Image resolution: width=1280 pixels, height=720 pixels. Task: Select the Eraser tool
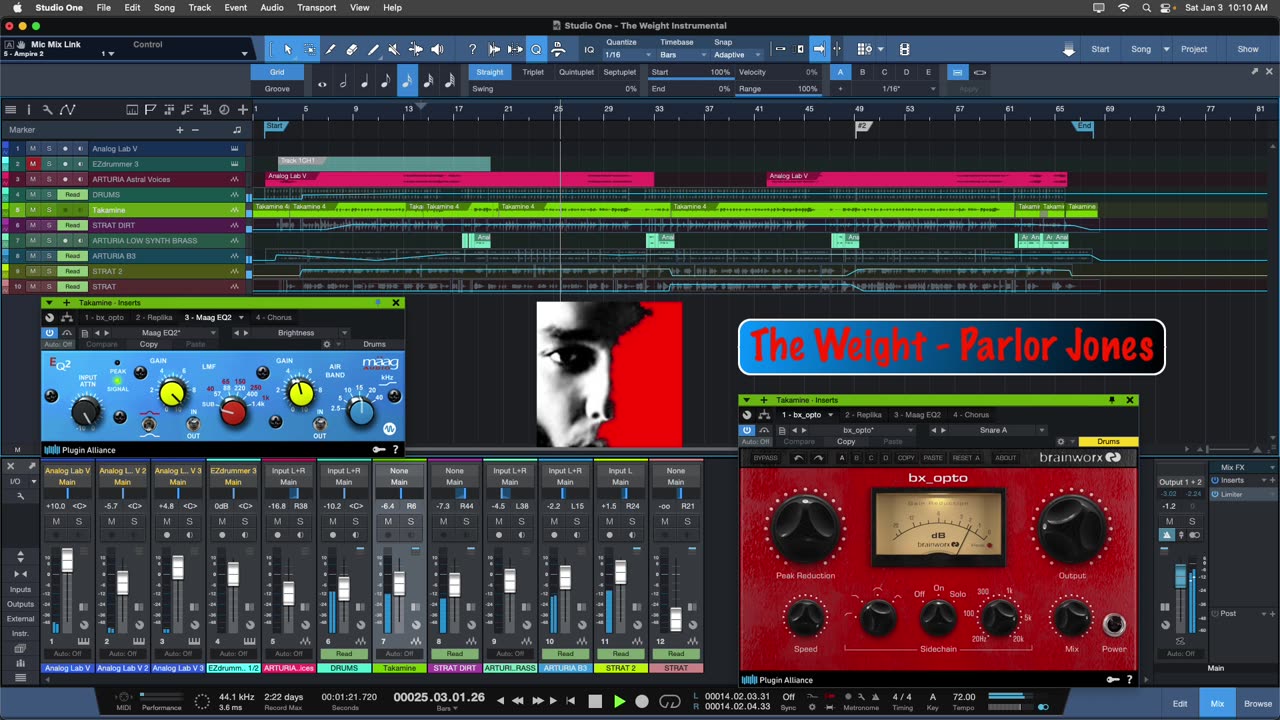[x=352, y=49]
